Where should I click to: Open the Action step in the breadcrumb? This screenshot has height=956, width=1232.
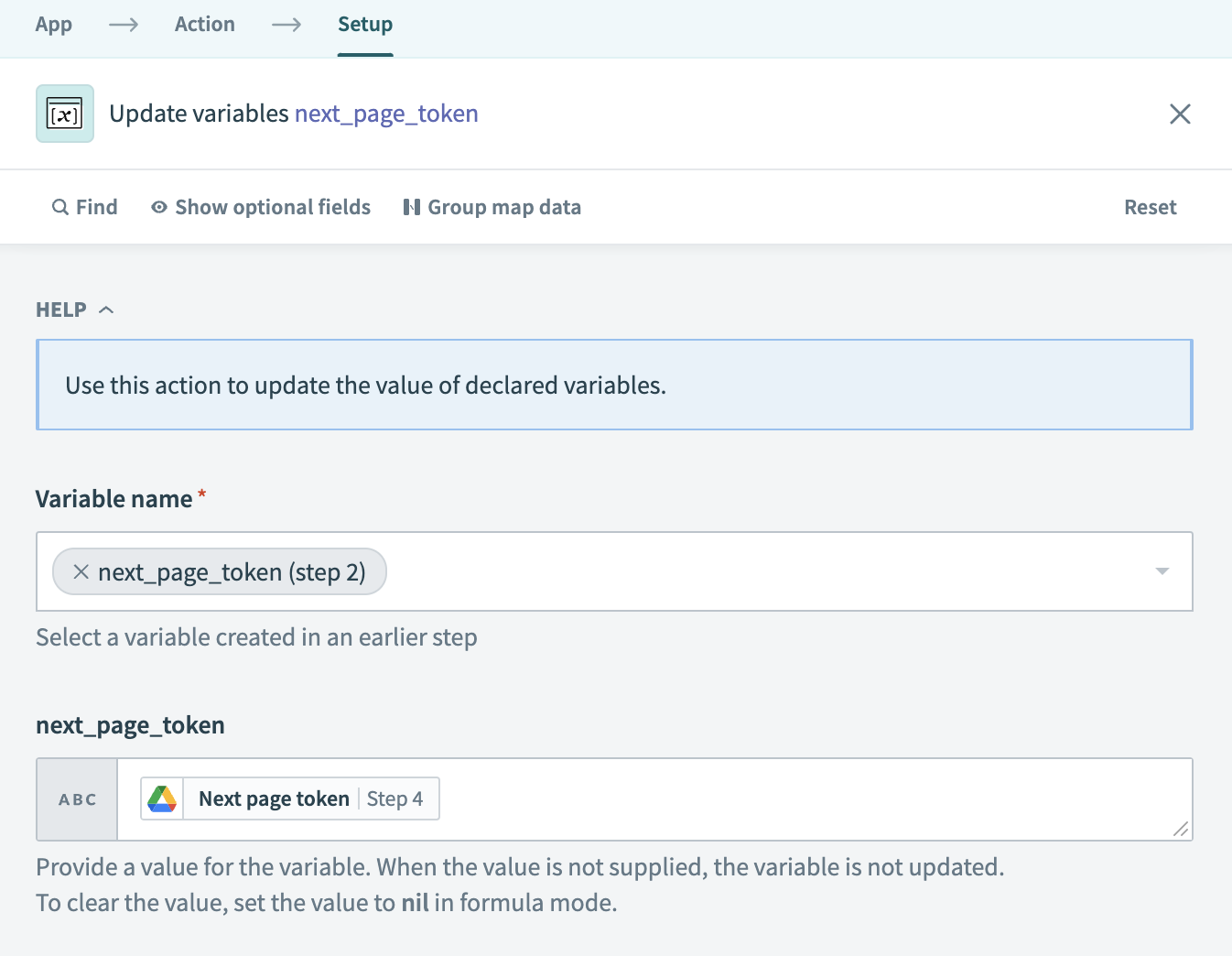click(x=204, y=25)
